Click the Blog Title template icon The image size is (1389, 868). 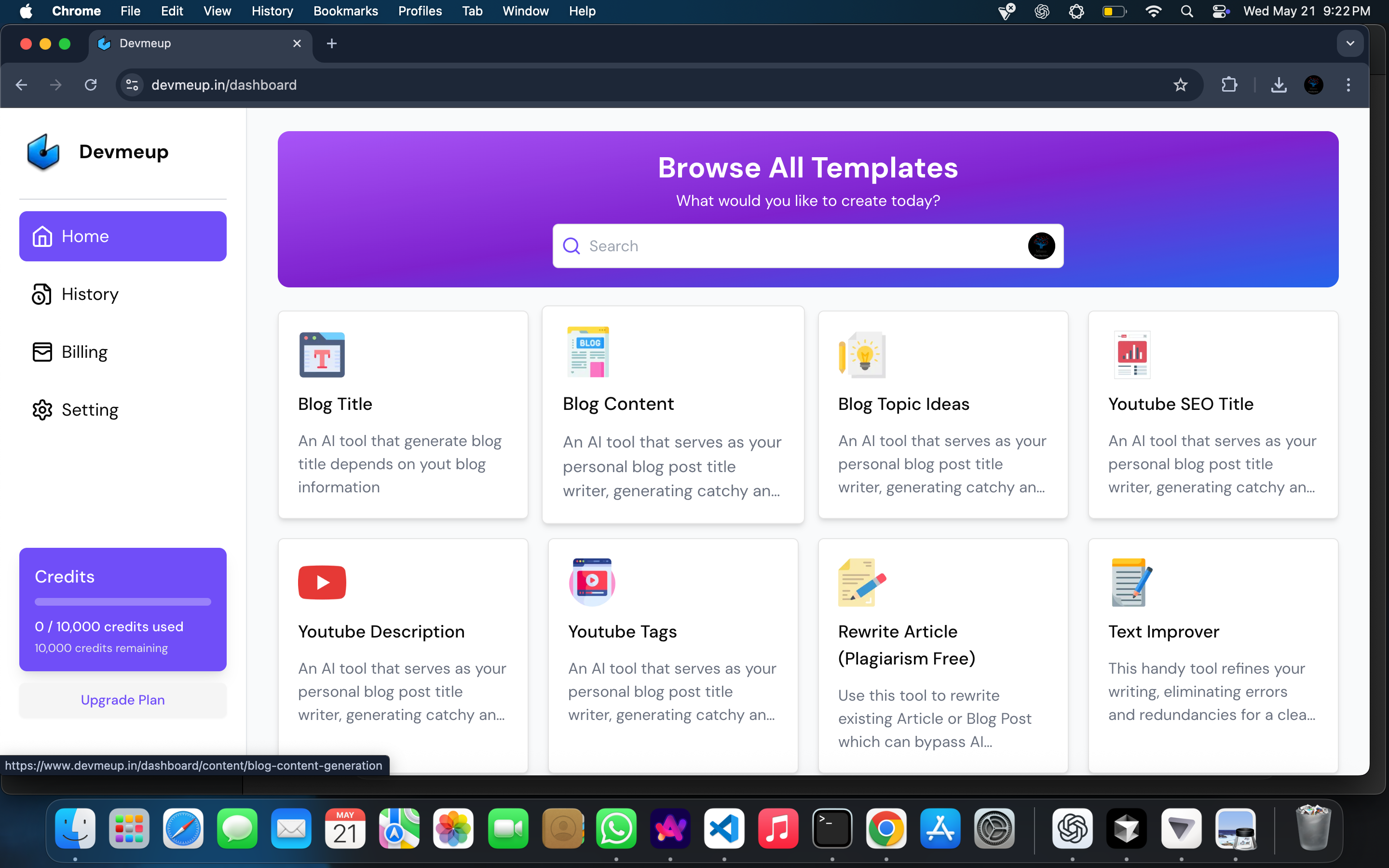[321, 354]
